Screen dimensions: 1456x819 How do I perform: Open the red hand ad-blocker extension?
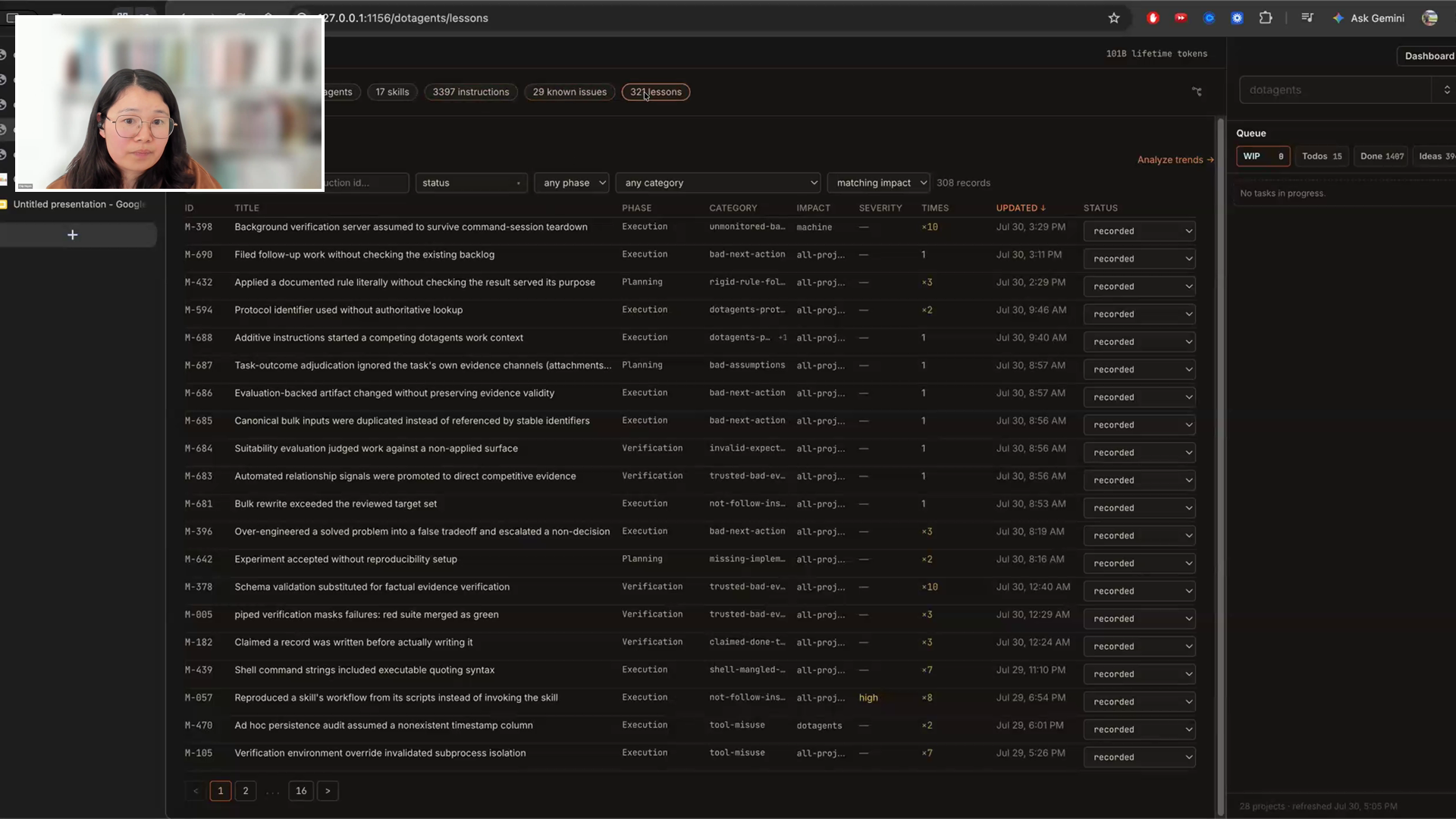1153,18
